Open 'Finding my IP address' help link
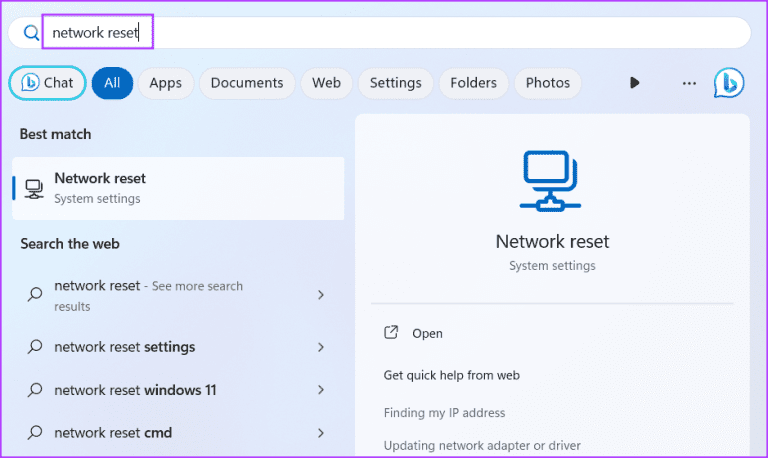The height and width of the screenshot is (458, 768). pyautogui.click(x=444, y=413)
